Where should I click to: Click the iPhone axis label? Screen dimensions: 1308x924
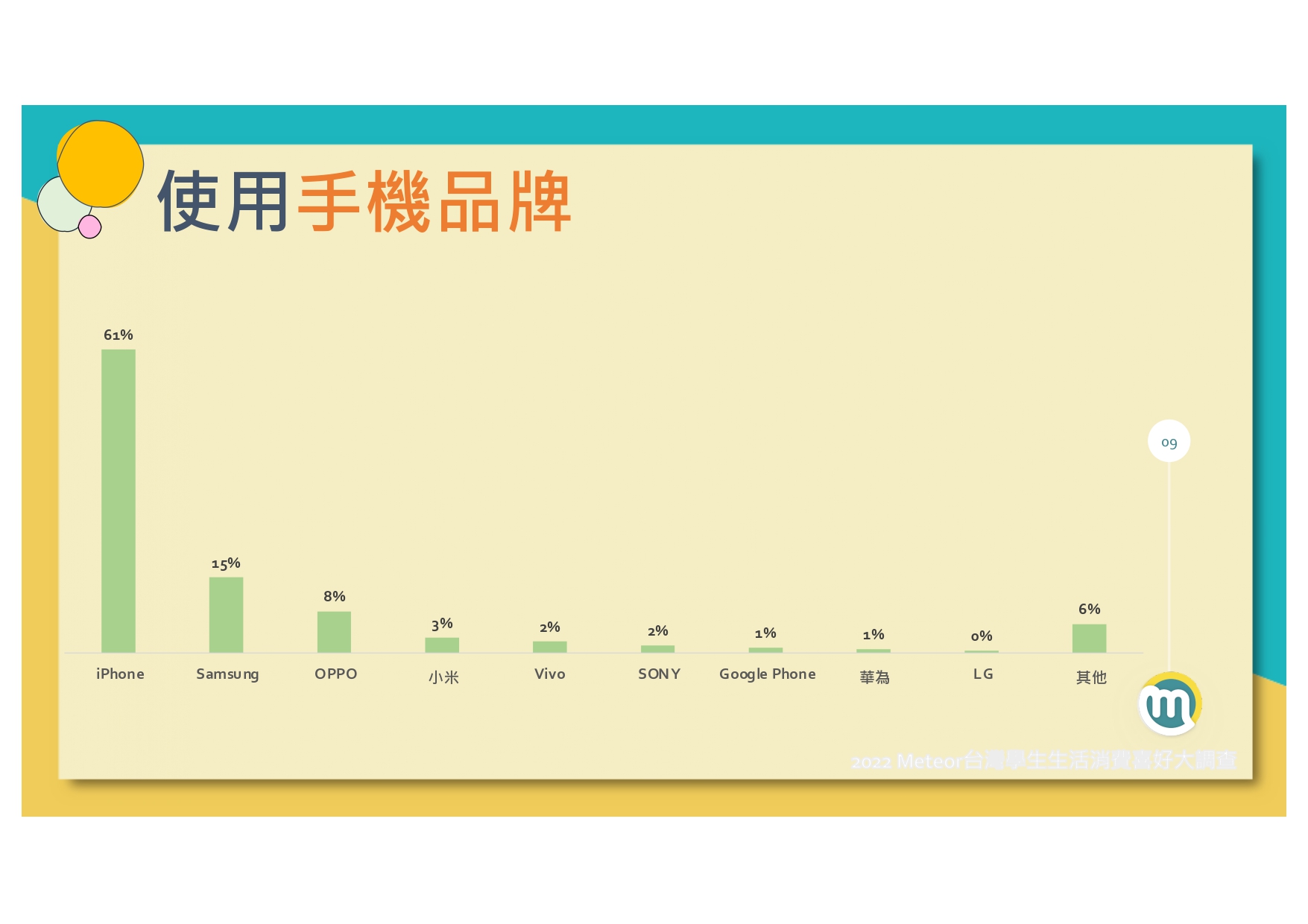point(120,674)
